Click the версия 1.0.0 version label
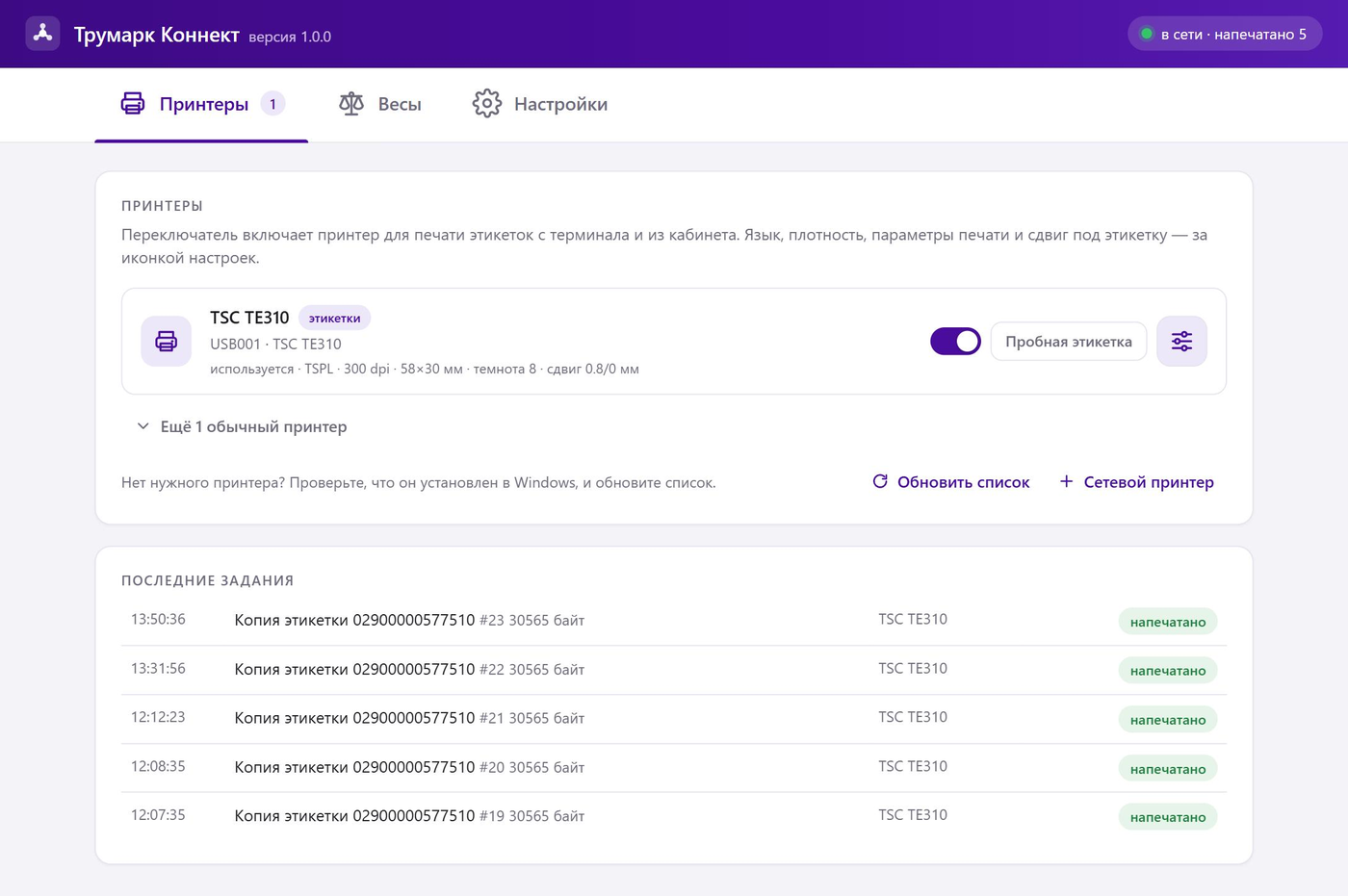 [290, 37]
